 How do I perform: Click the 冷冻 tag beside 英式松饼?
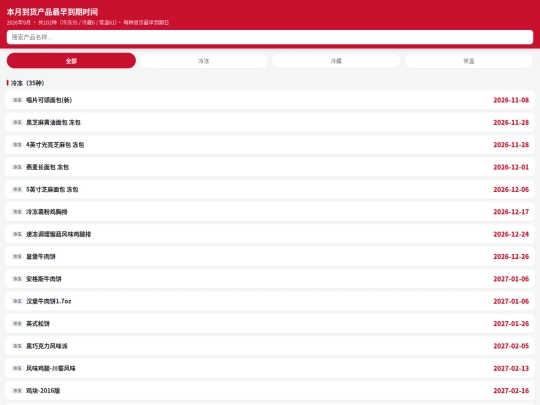[17, 324]
